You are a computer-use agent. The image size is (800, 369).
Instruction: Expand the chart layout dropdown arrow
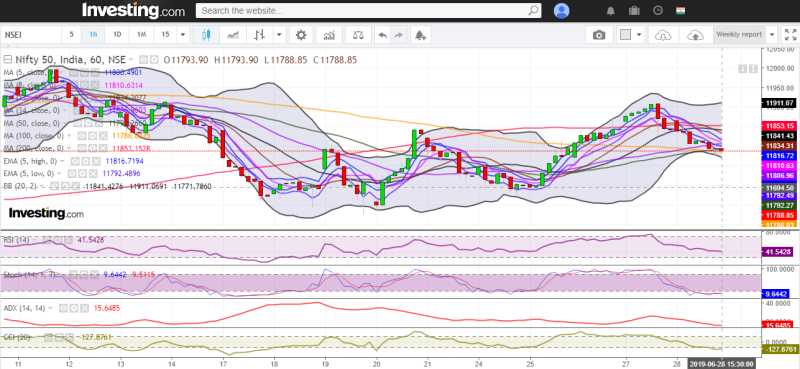coord(639,35)
